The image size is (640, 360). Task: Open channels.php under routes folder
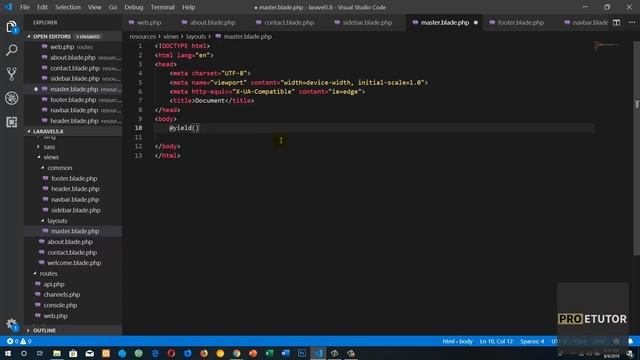(x=61, y=294)
